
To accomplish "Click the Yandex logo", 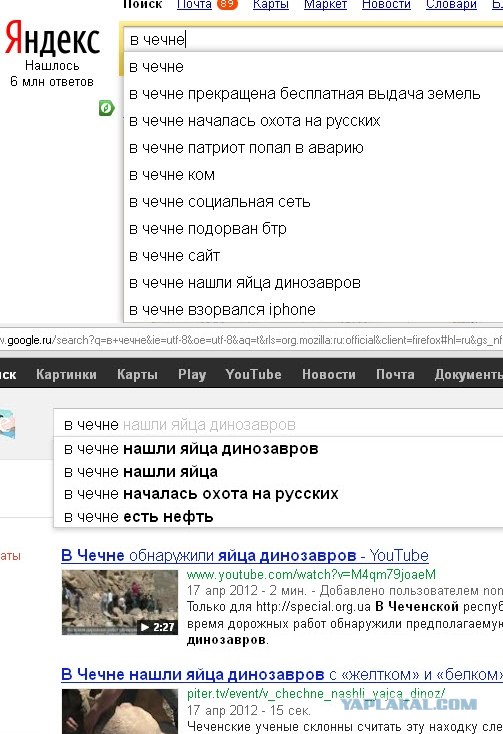I will tap(52, 38).
